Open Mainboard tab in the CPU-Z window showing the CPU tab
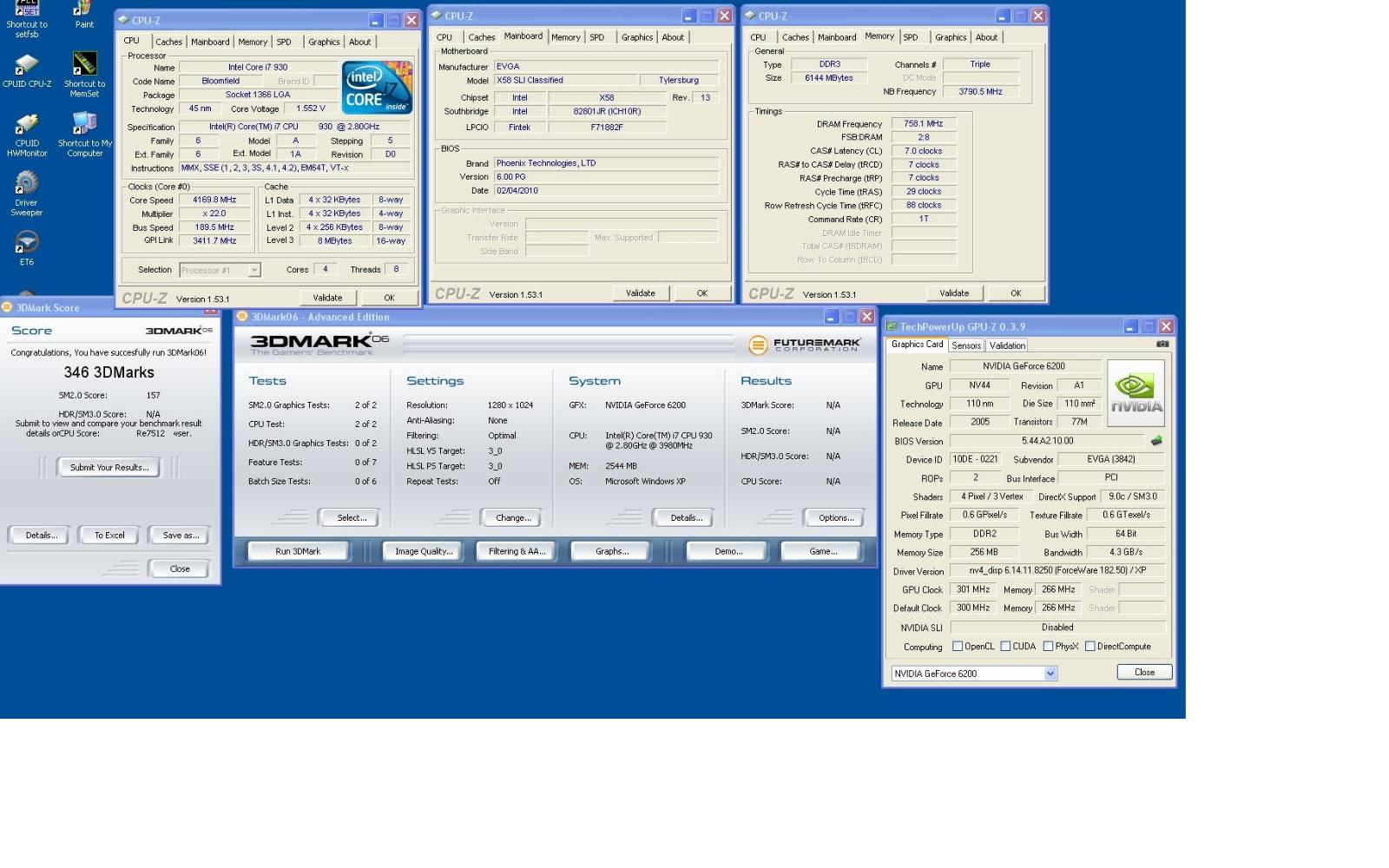1389x868 pixels. [210, 42]
